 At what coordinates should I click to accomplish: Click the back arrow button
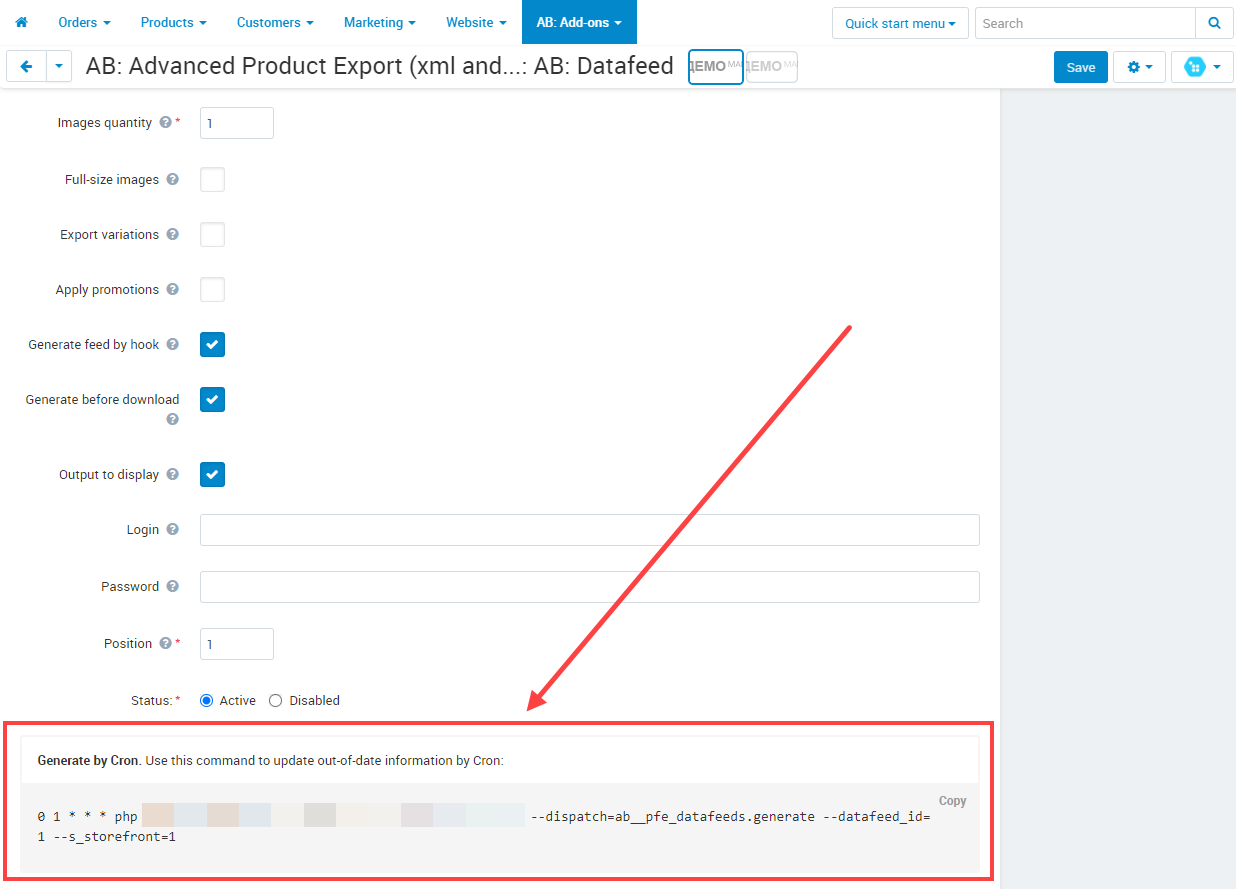click(25, 66)
